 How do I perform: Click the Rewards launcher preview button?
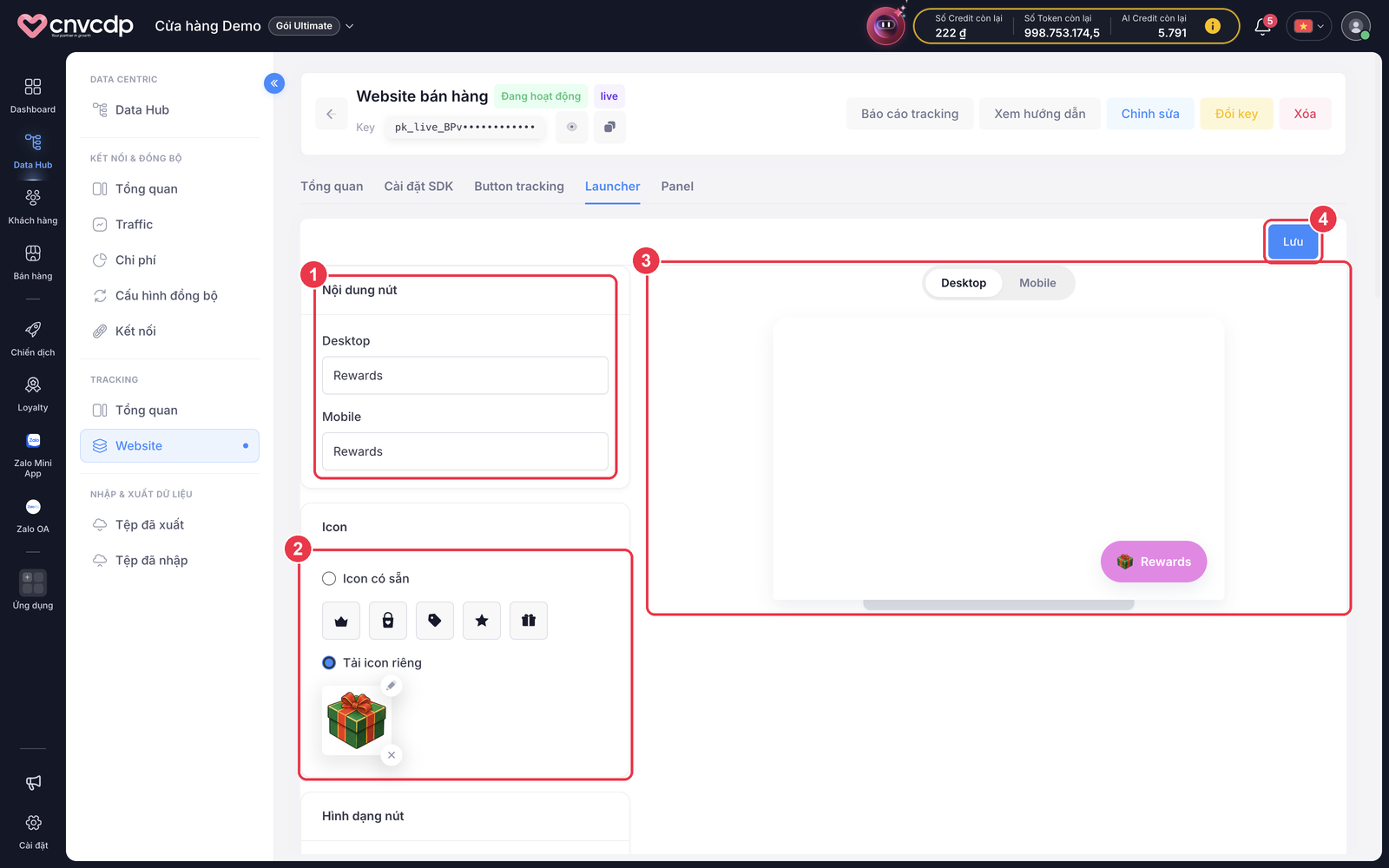coord(1154,562)
